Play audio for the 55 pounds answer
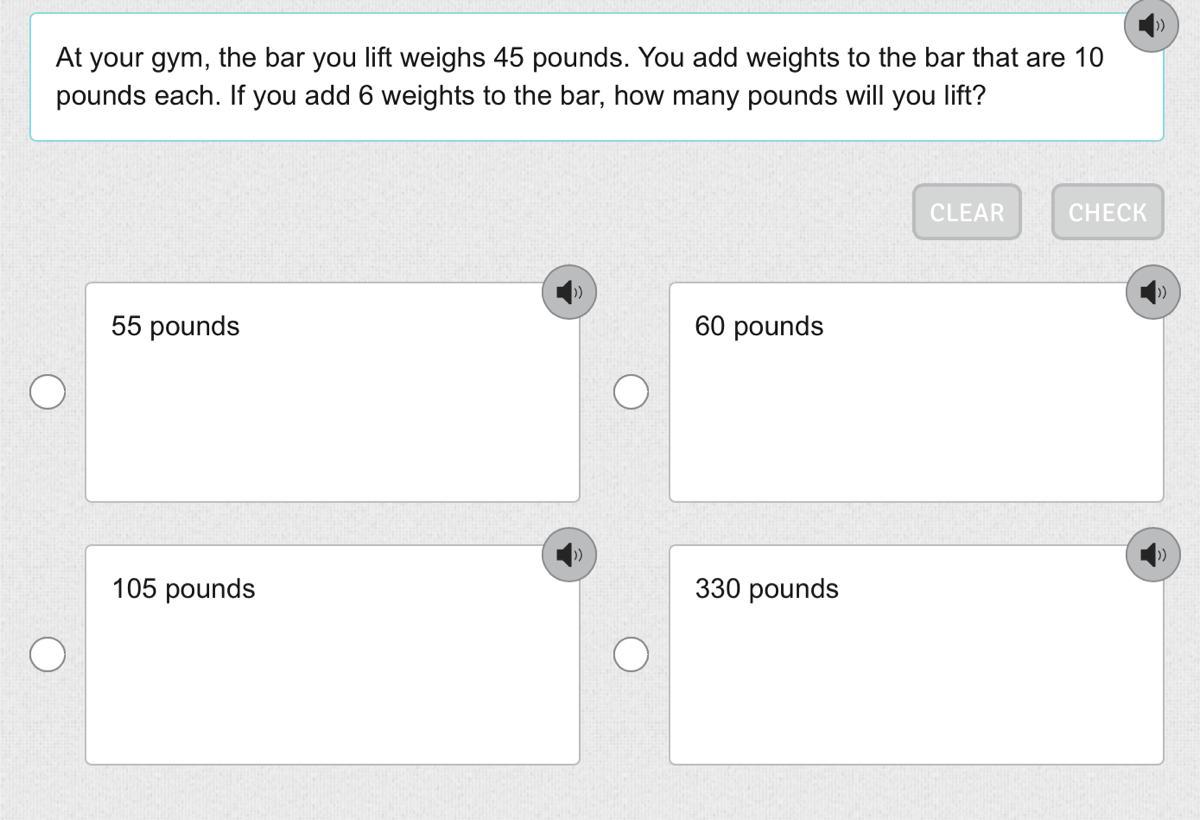The height and width of the screenshot is (820, 1200). pyautogui.click(x=568, y=292)
